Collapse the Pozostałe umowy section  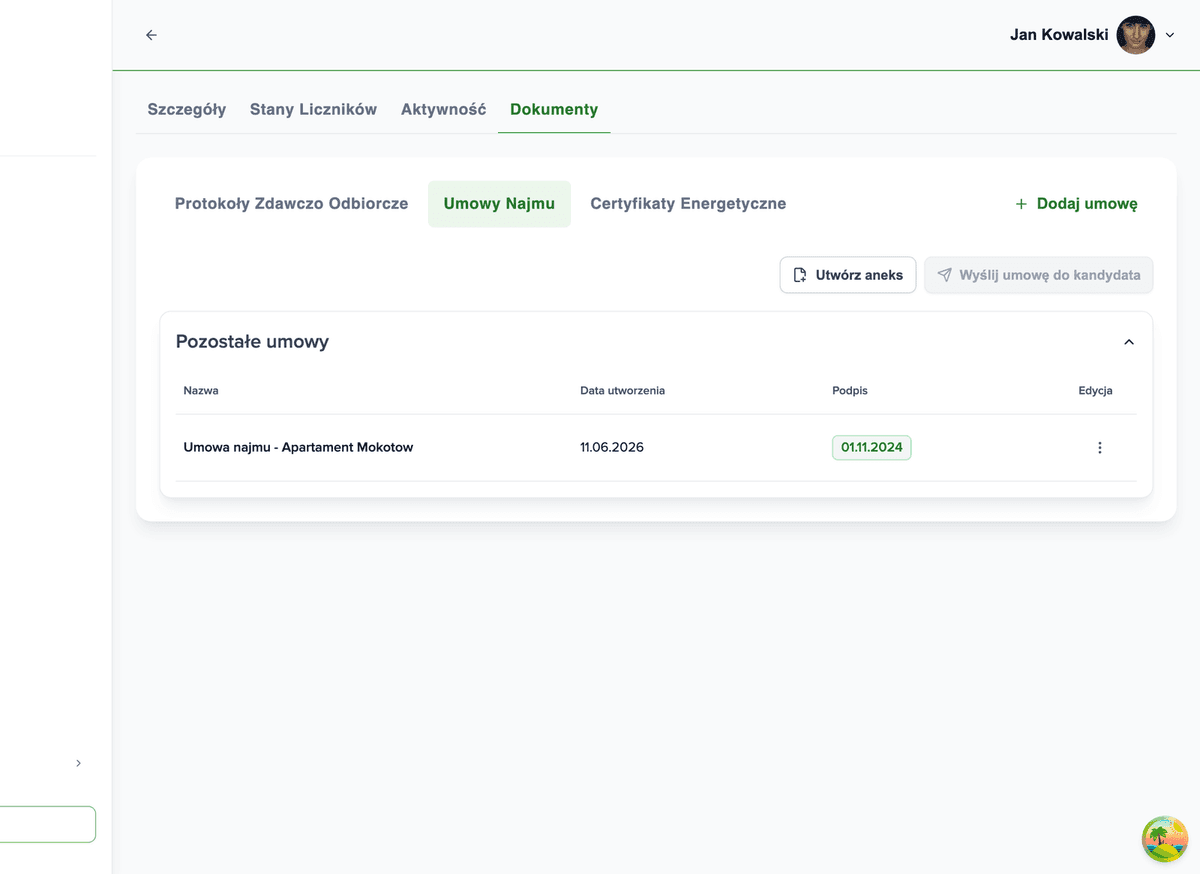click(x=1129, y=342)
